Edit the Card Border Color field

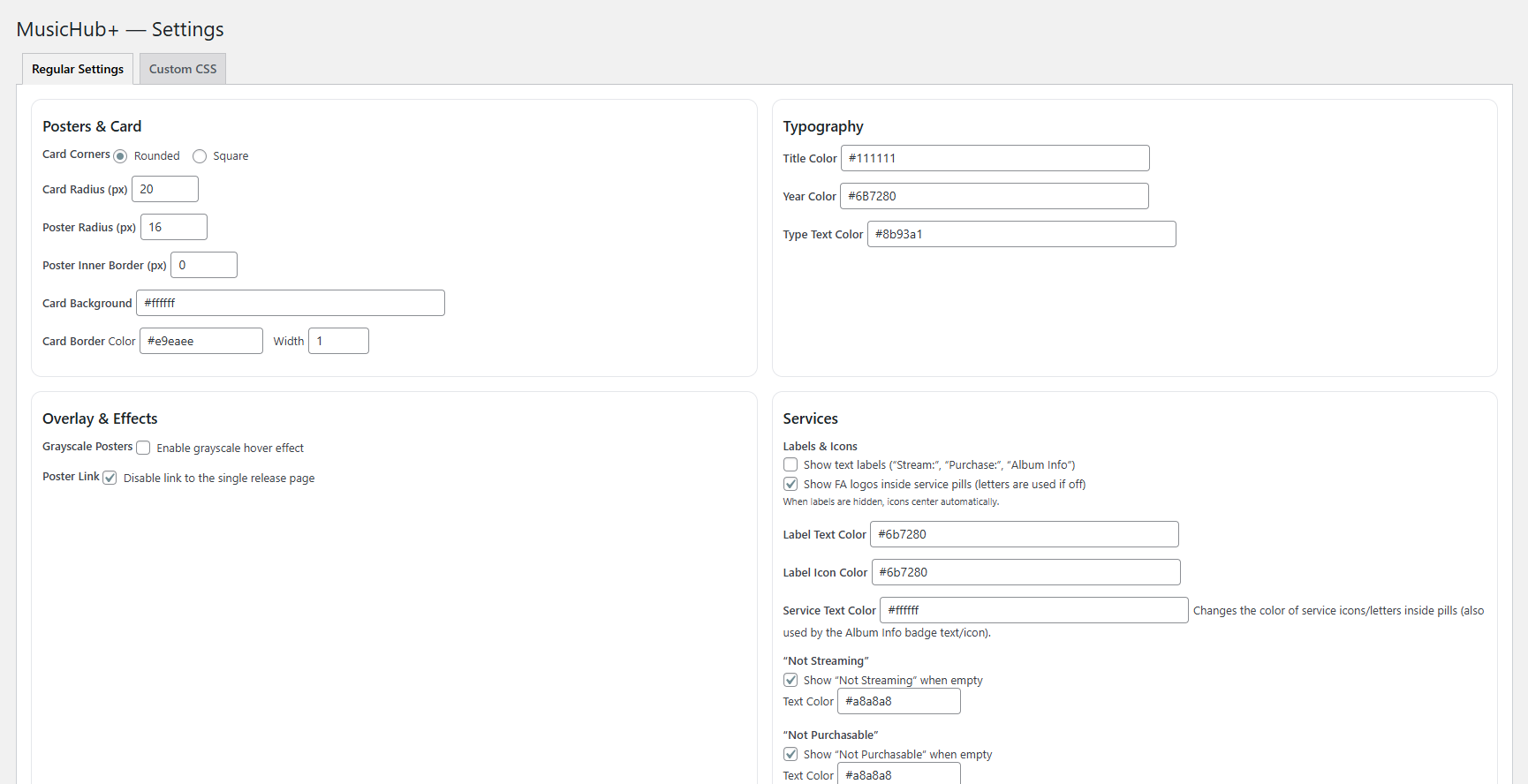[x=201, y=341]
